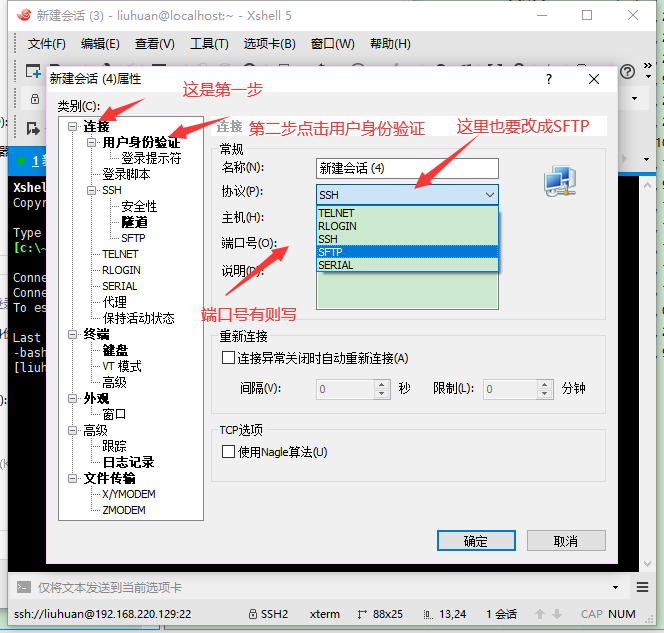Select 安全性 under SSH
This screenshot has height=633, width=664.
(139, 206)
